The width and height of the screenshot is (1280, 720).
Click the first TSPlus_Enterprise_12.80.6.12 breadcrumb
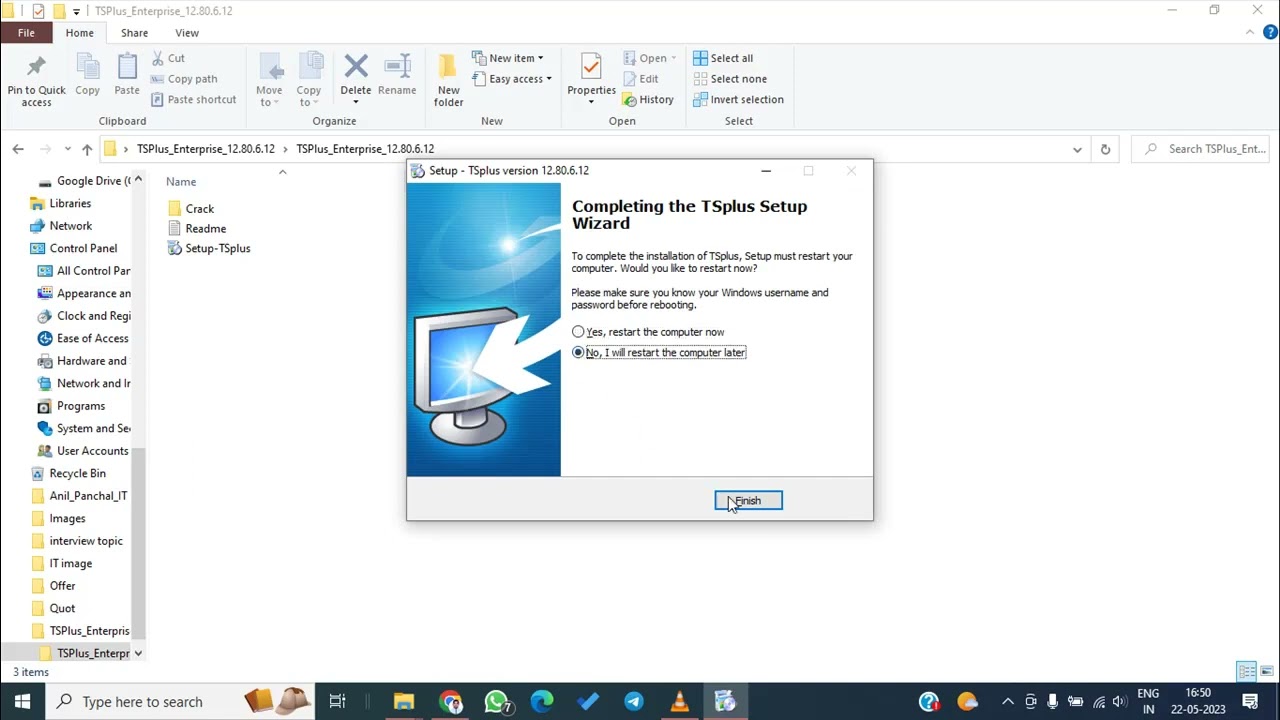click(x=206, y=149)
